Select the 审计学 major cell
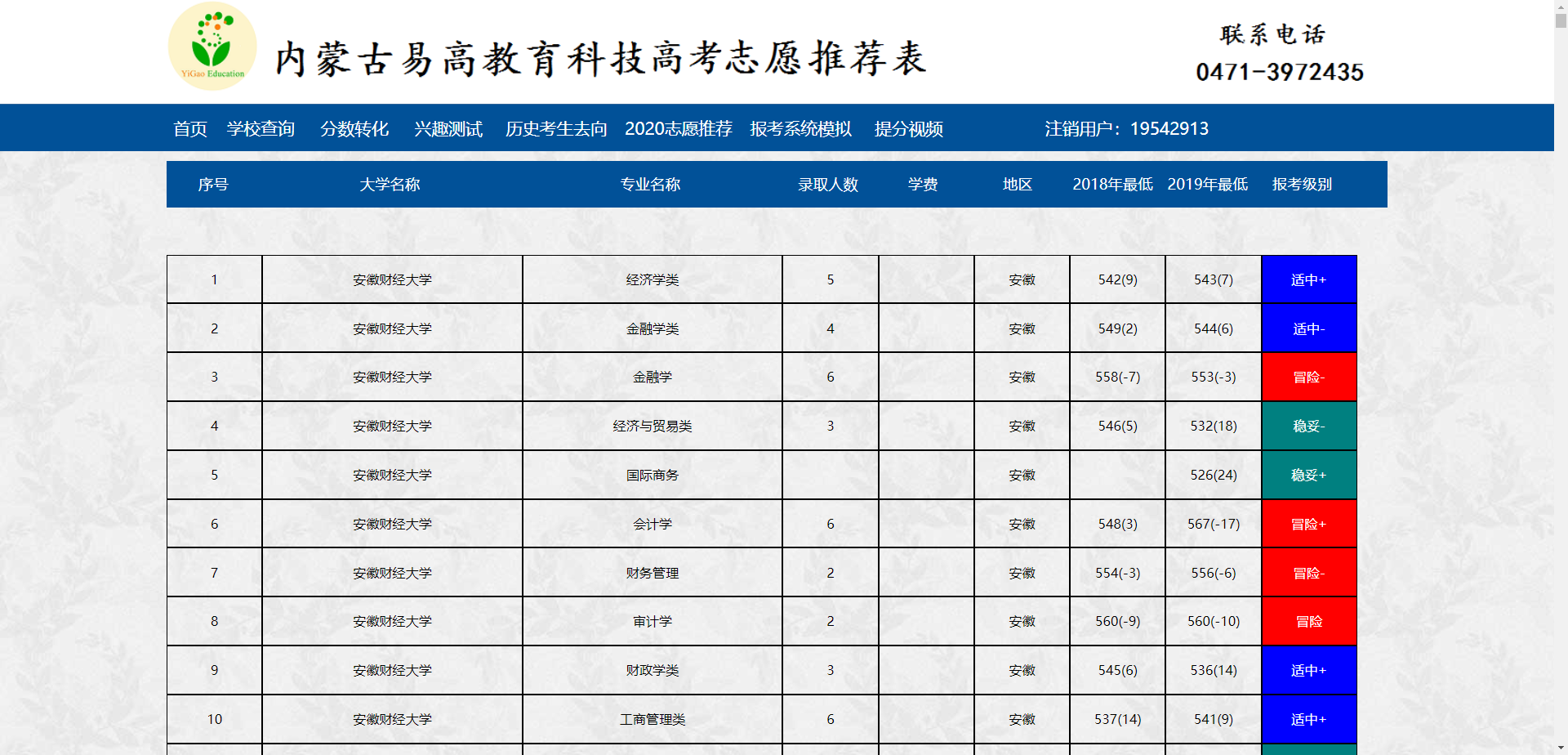The height and width of the screenshot is (755, 1568). pyautogui.click(x=653, y=621)
